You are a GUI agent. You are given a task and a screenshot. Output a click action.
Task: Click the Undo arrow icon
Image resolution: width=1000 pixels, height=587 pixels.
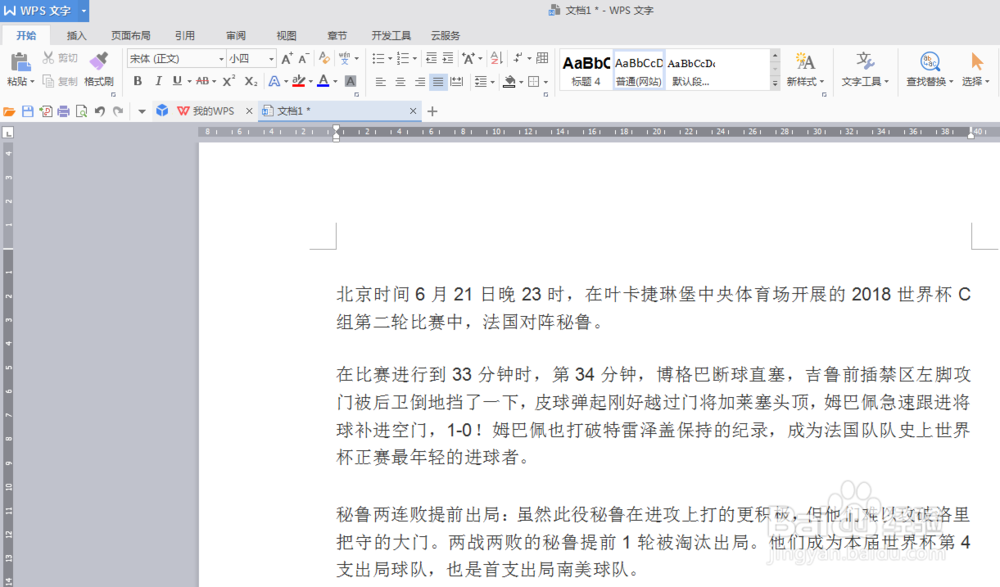pos(100,111)
